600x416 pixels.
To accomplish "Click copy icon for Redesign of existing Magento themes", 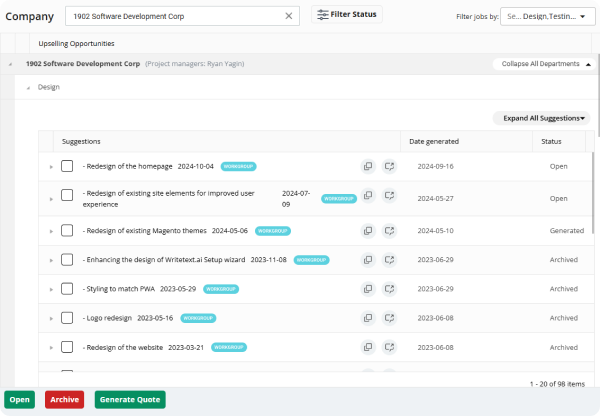I will [368, 231].
